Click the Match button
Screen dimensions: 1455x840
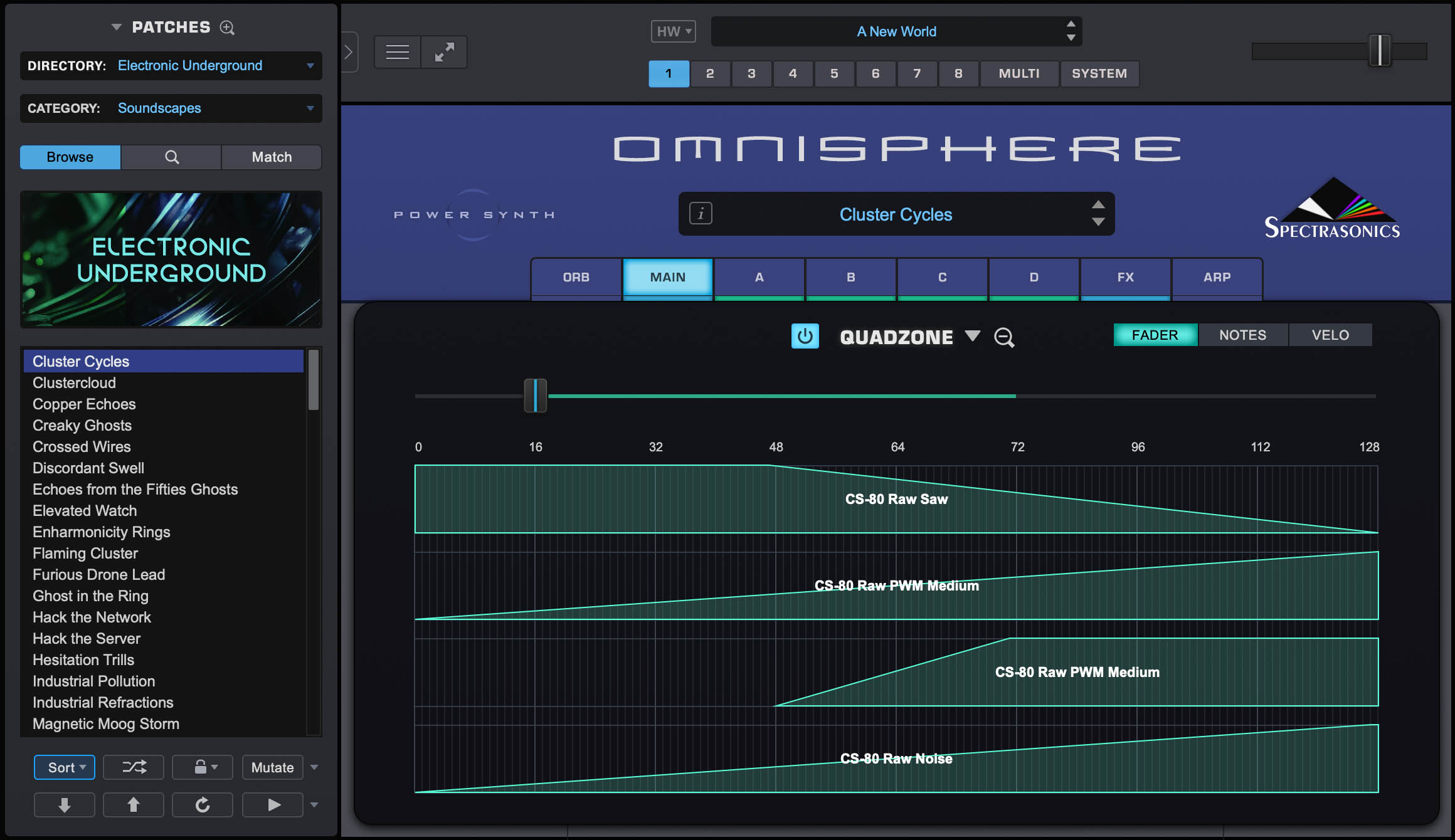coord(271,157)
